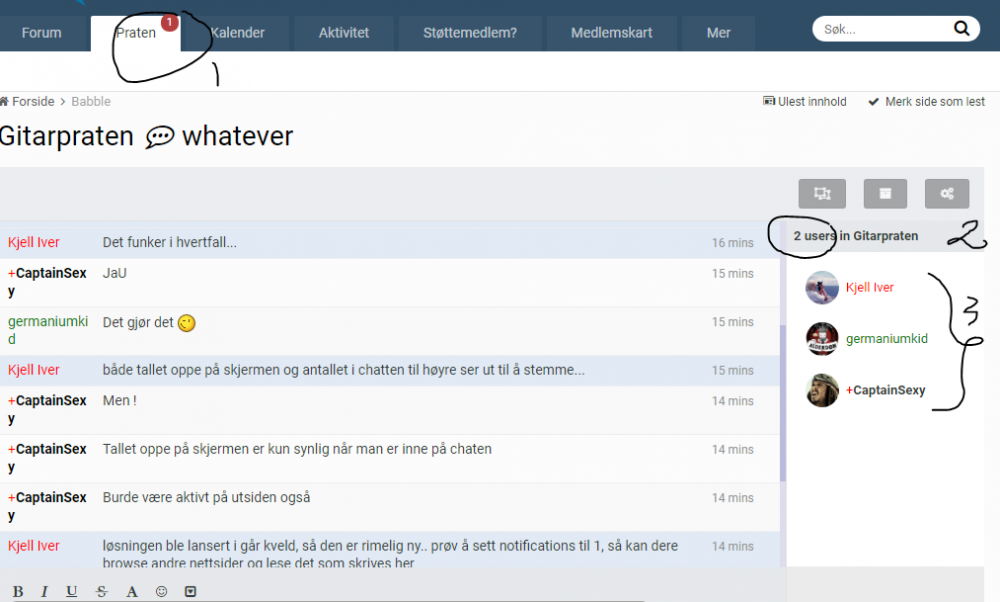Image resolution: width=1000 pixels, height=602 pixels.
Task: Open the Mer menu
Action: [718, 33]
